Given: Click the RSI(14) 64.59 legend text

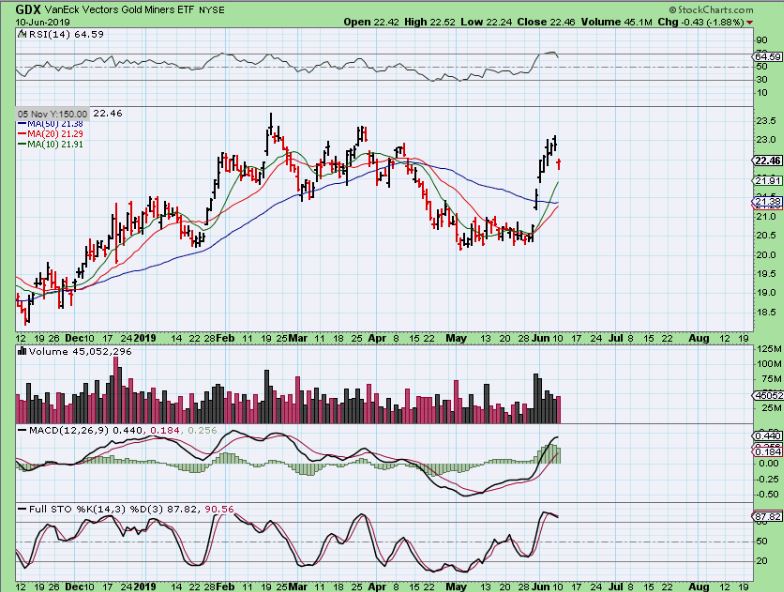Looking at the screenshot, I should (66, 34).
